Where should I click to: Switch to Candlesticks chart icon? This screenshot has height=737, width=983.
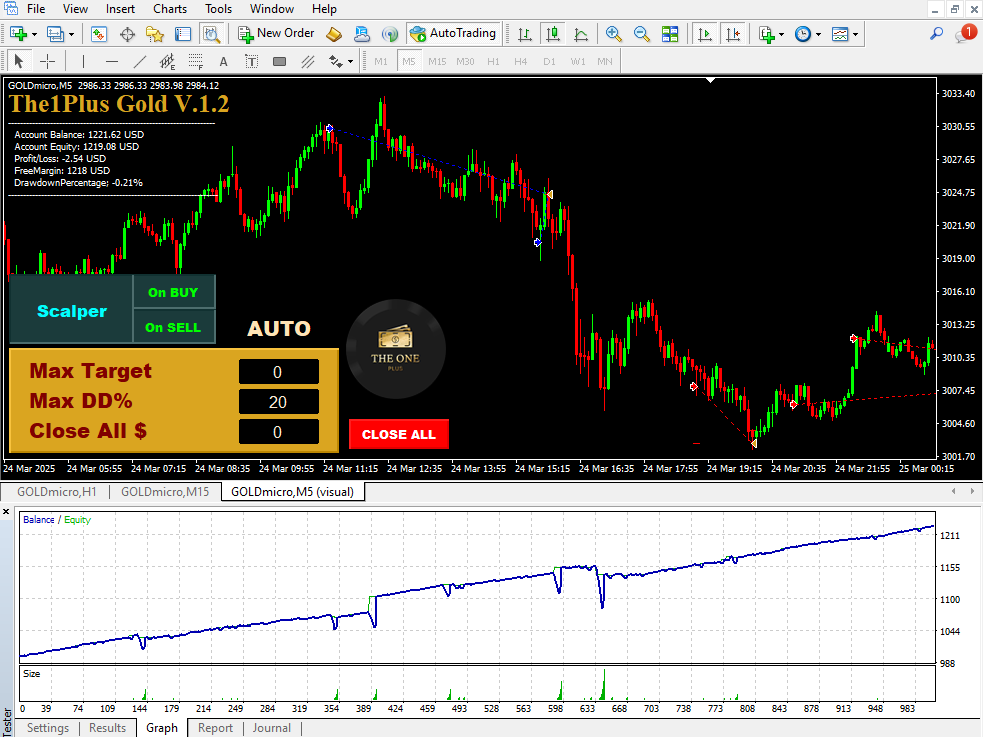[553, 34]
